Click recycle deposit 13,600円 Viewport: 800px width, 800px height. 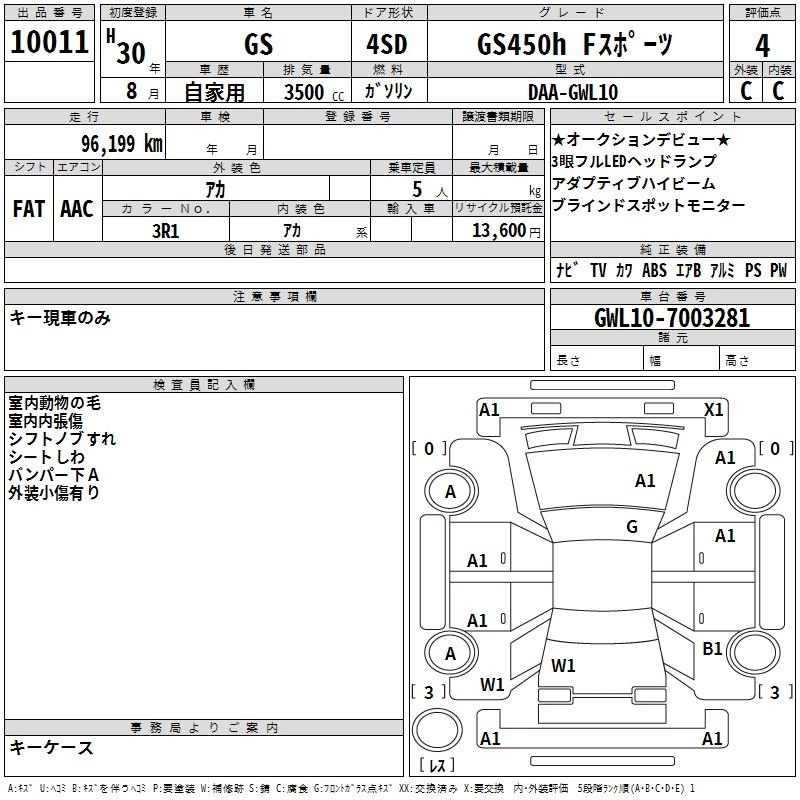tap(506, 231)
